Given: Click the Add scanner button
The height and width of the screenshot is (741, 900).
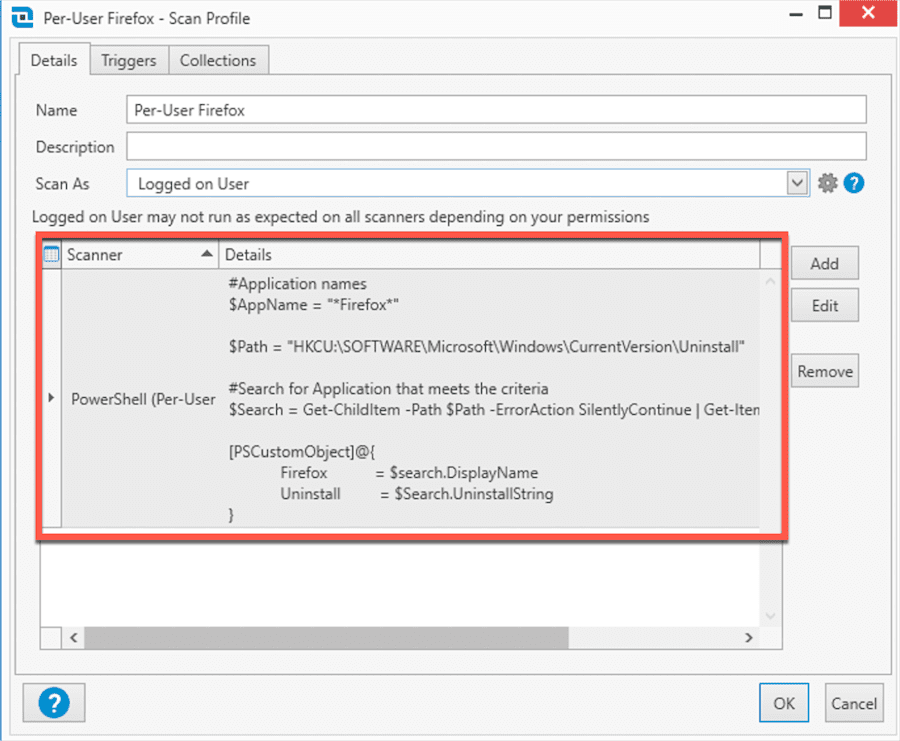Looking at the screenshot, I should pyautogui.click(x=825, y=263).
